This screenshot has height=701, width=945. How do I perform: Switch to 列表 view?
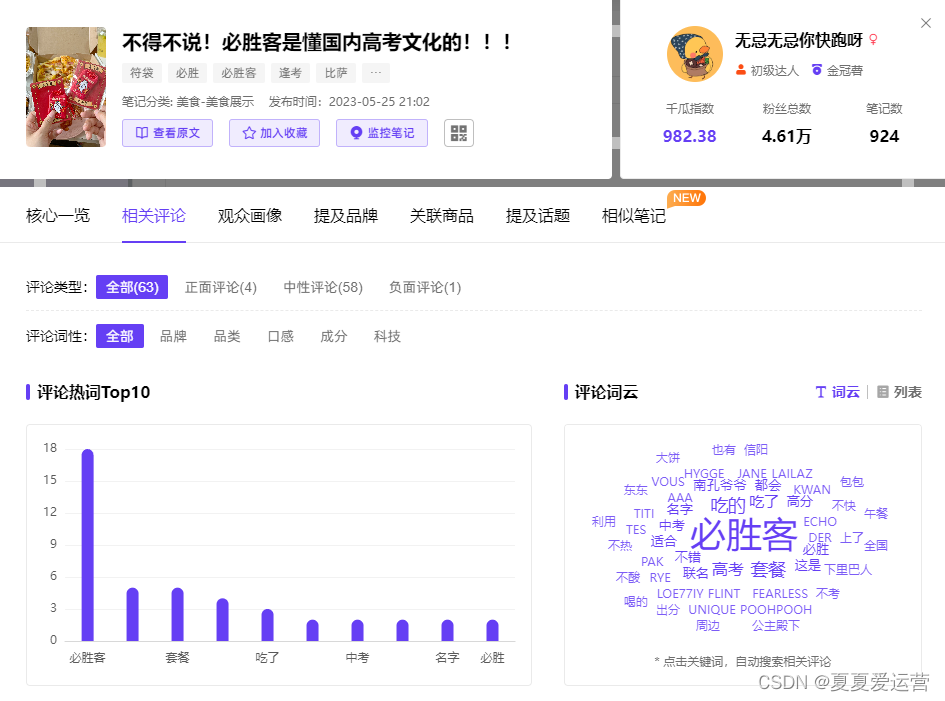coord(899,392)
